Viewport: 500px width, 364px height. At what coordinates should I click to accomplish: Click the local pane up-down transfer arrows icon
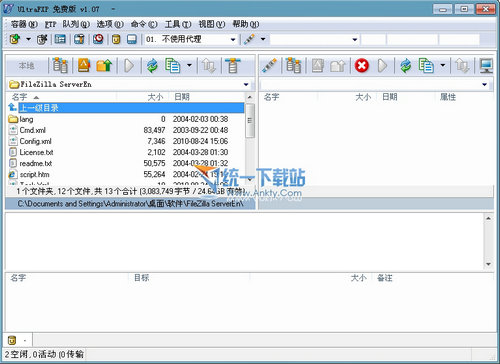coord(209,65)
